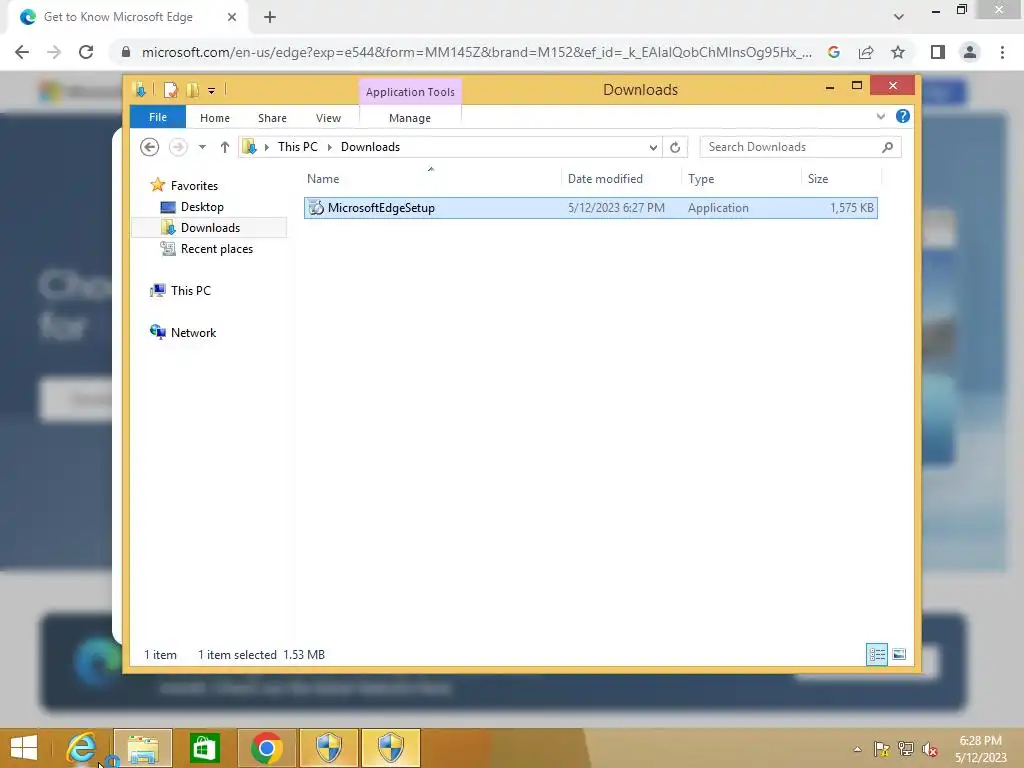The image size is (1024, 768).
Task: Open a new Chrome tab
Action: (x=270, y=18)
